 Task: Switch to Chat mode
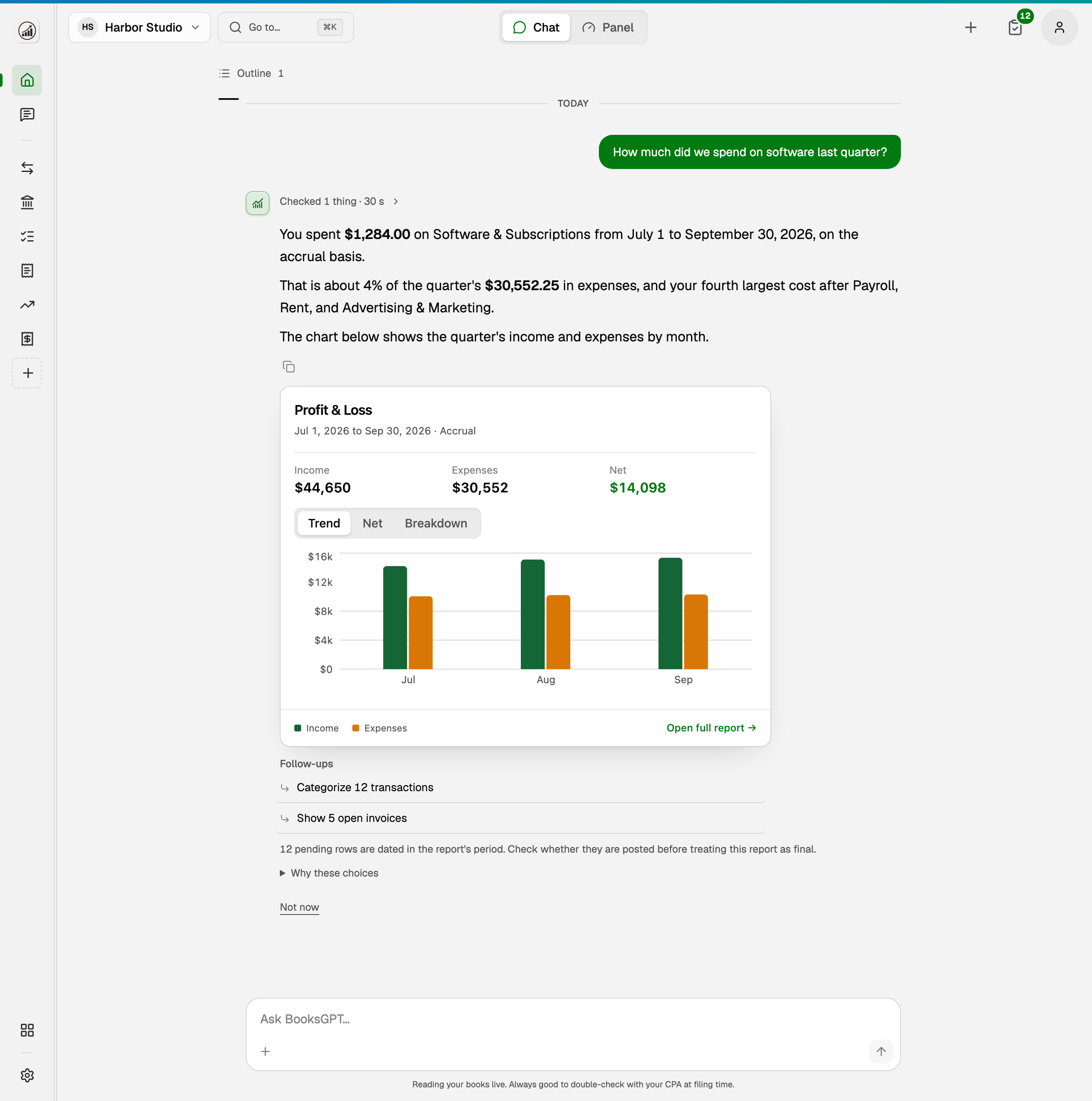pyautogui.click(x=536, y=27)
